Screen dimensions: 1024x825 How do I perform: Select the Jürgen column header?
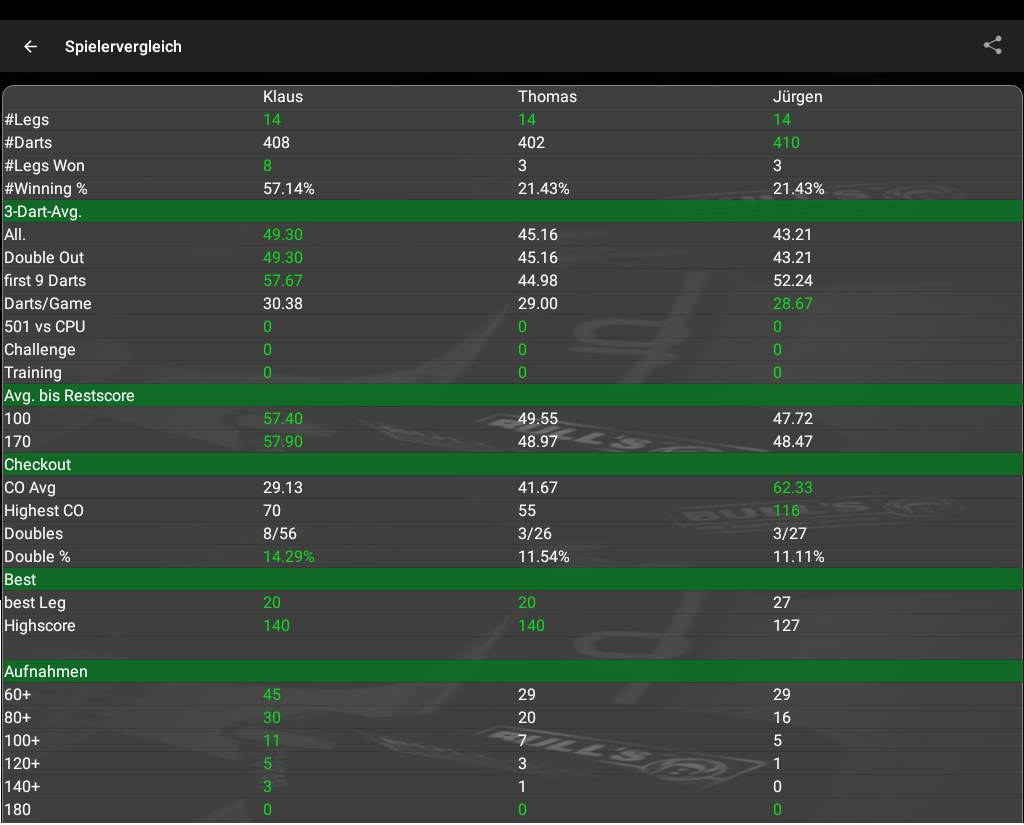[x=797, y=97]
